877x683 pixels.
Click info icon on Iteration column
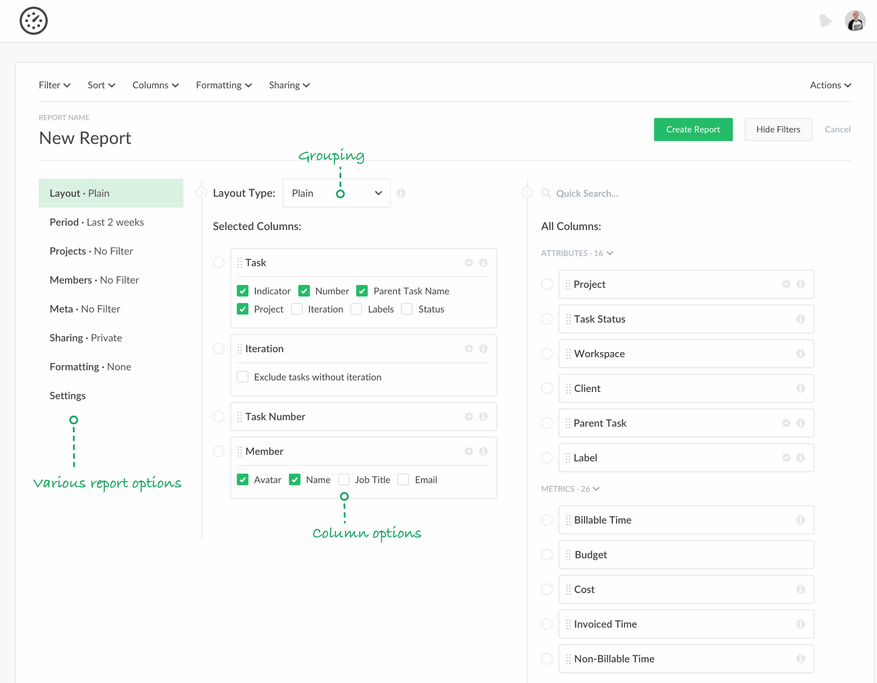tap(483, 349)
